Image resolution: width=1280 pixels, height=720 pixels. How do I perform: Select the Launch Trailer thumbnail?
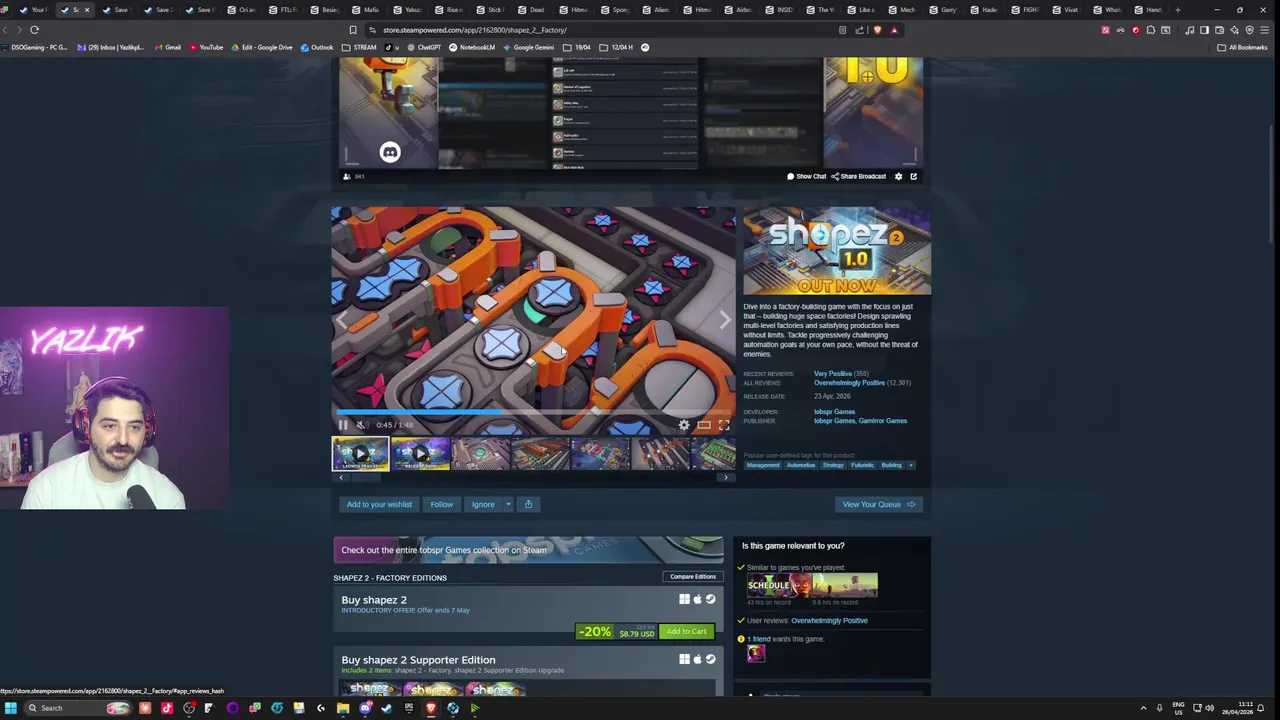(x=360, y=453)
